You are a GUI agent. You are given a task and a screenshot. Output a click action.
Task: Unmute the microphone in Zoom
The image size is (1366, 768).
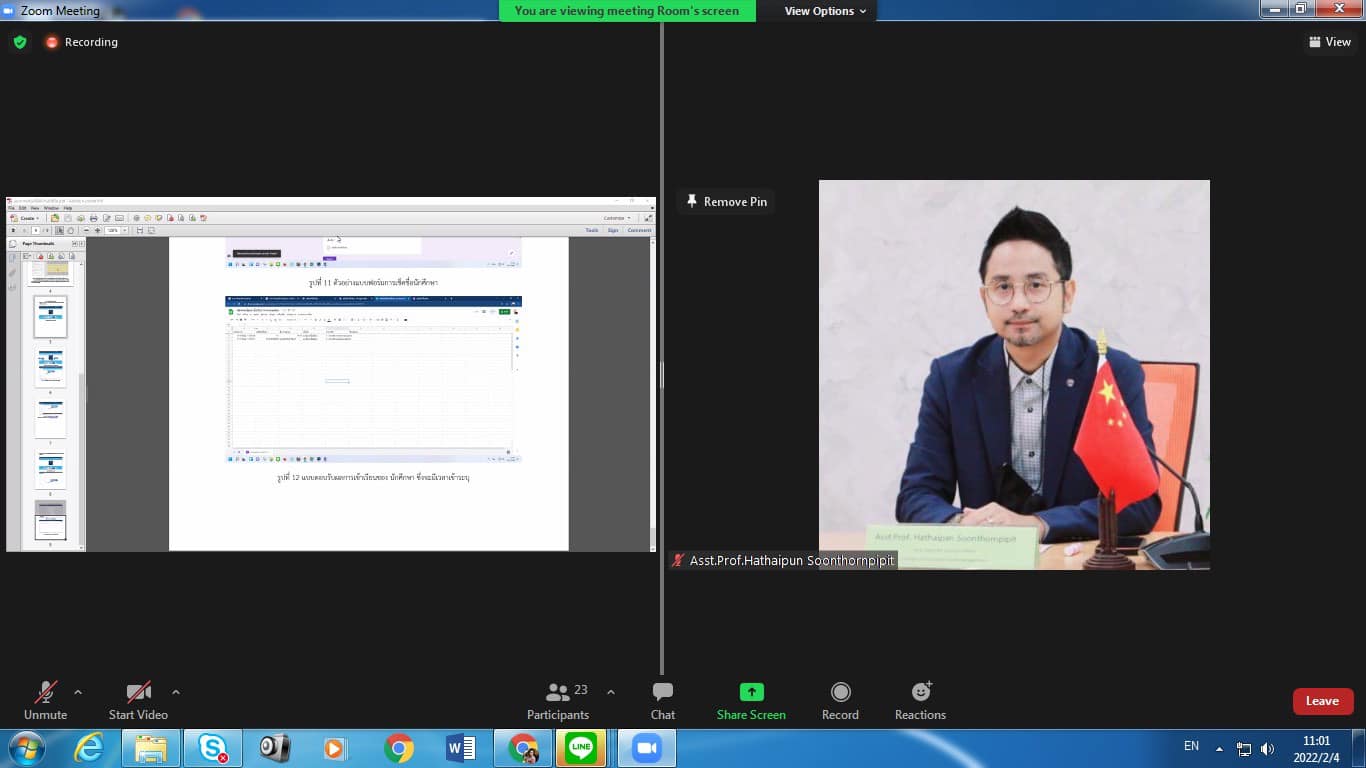coord(45,700)
